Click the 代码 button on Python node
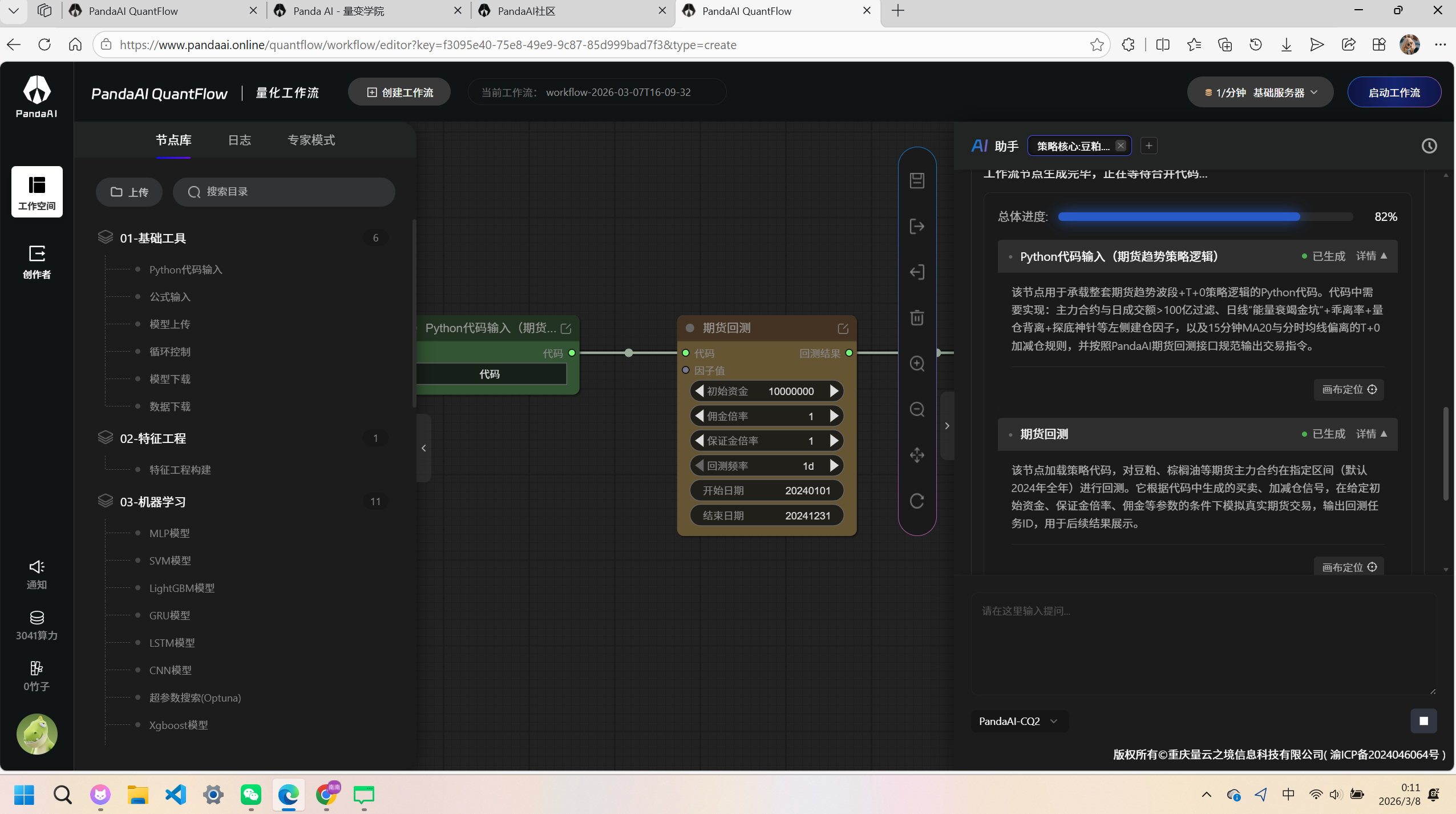This screenshot has width=1456, height=814. click(490, 374)
